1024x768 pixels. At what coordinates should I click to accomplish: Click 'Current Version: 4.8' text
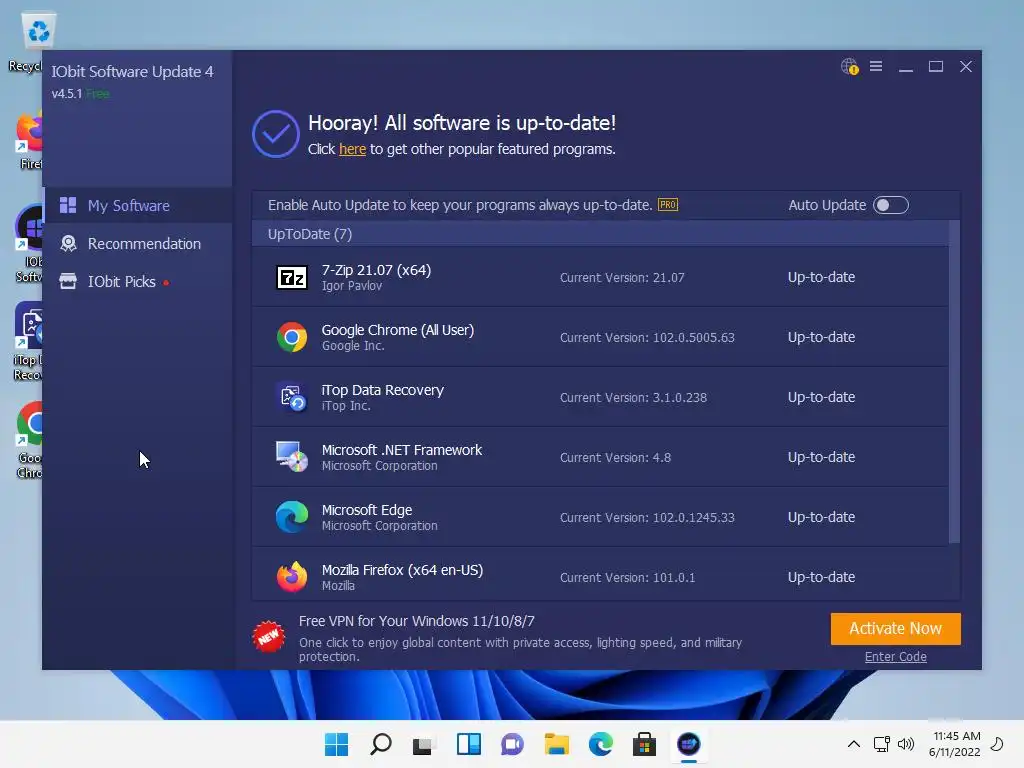tap(615, 458)
